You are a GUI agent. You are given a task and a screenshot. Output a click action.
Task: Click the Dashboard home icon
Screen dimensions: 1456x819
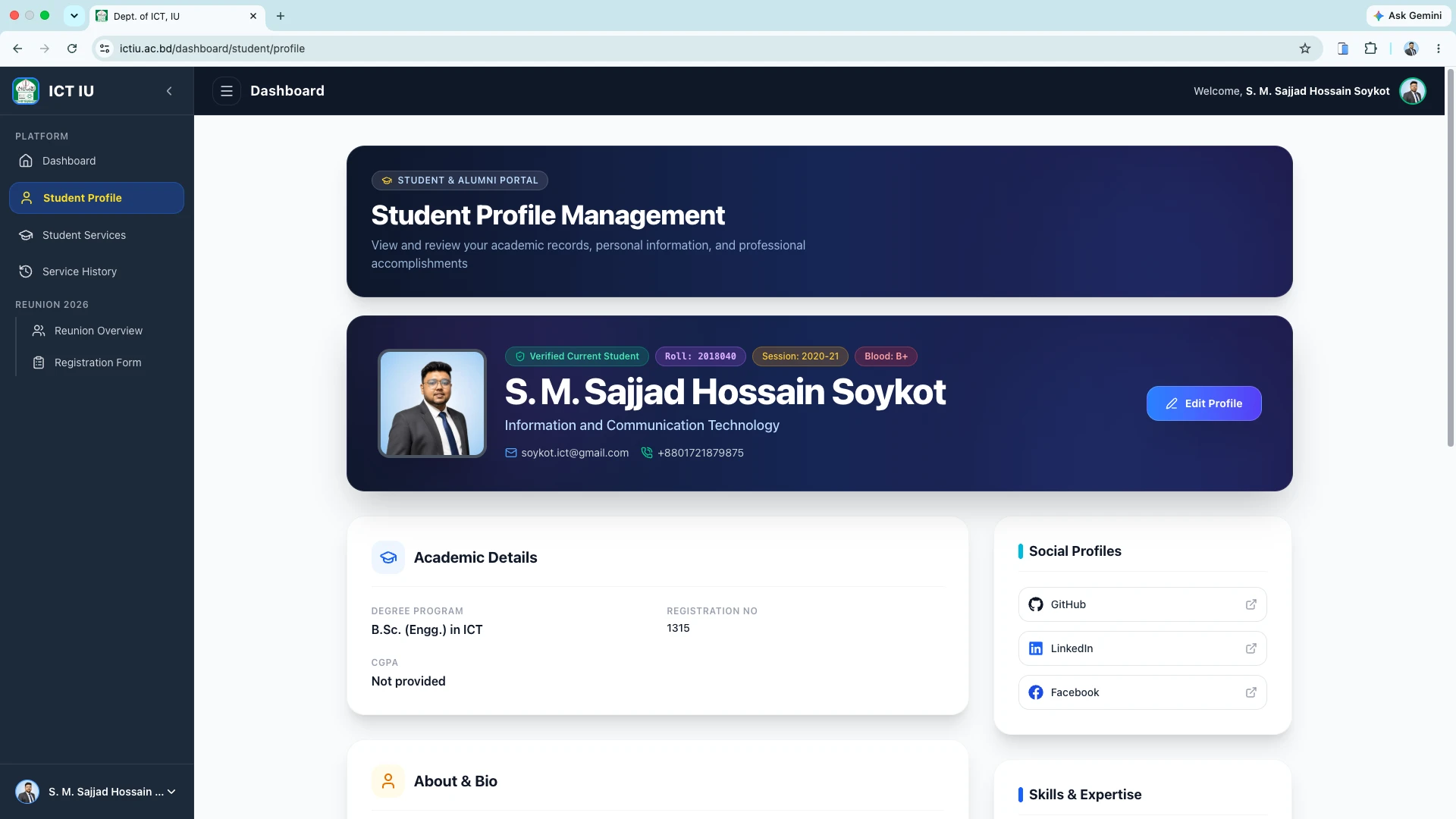click(26, 161)
